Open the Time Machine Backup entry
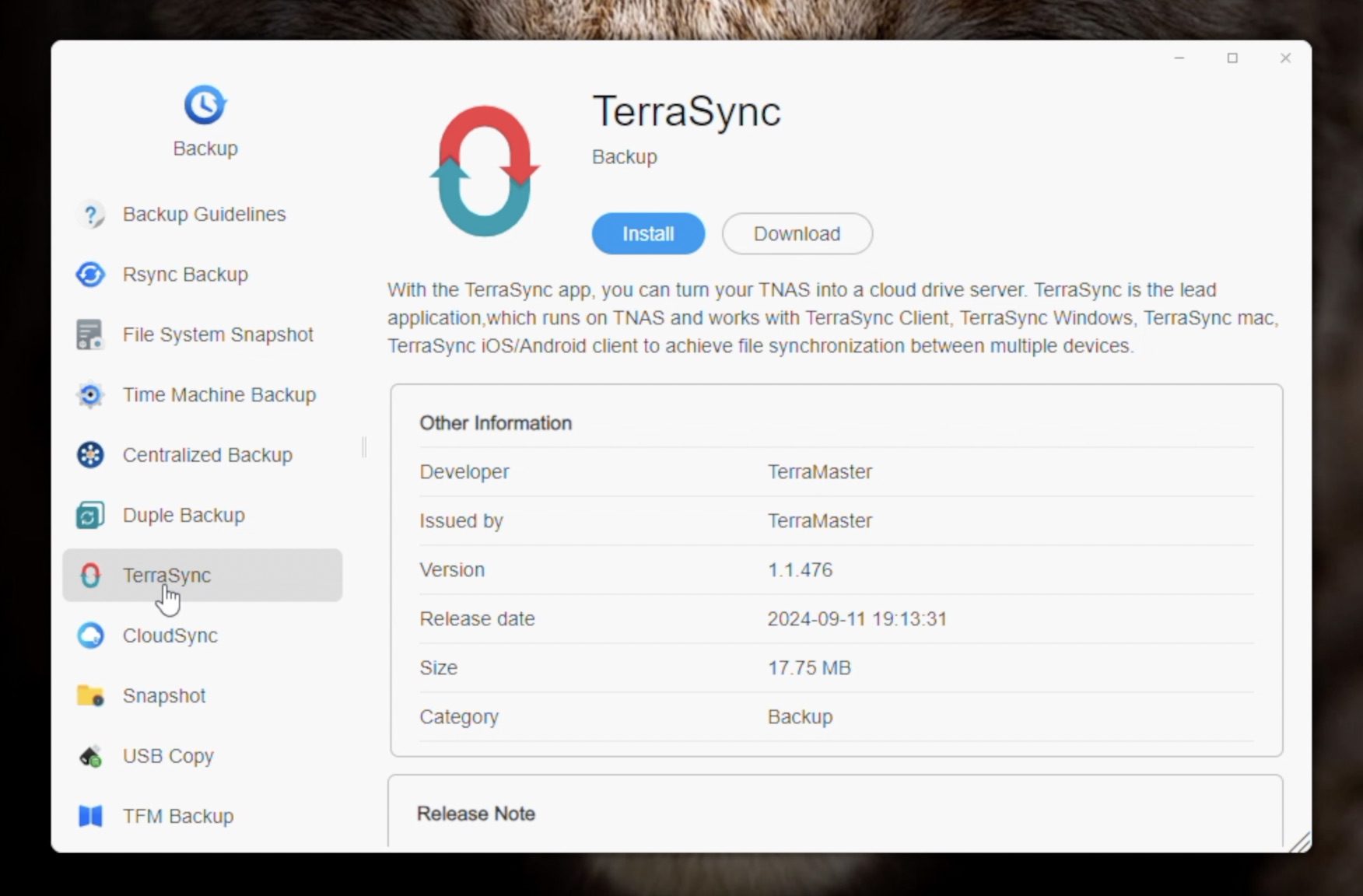This screenshot has width=1363, height=896. pos(219,395)
